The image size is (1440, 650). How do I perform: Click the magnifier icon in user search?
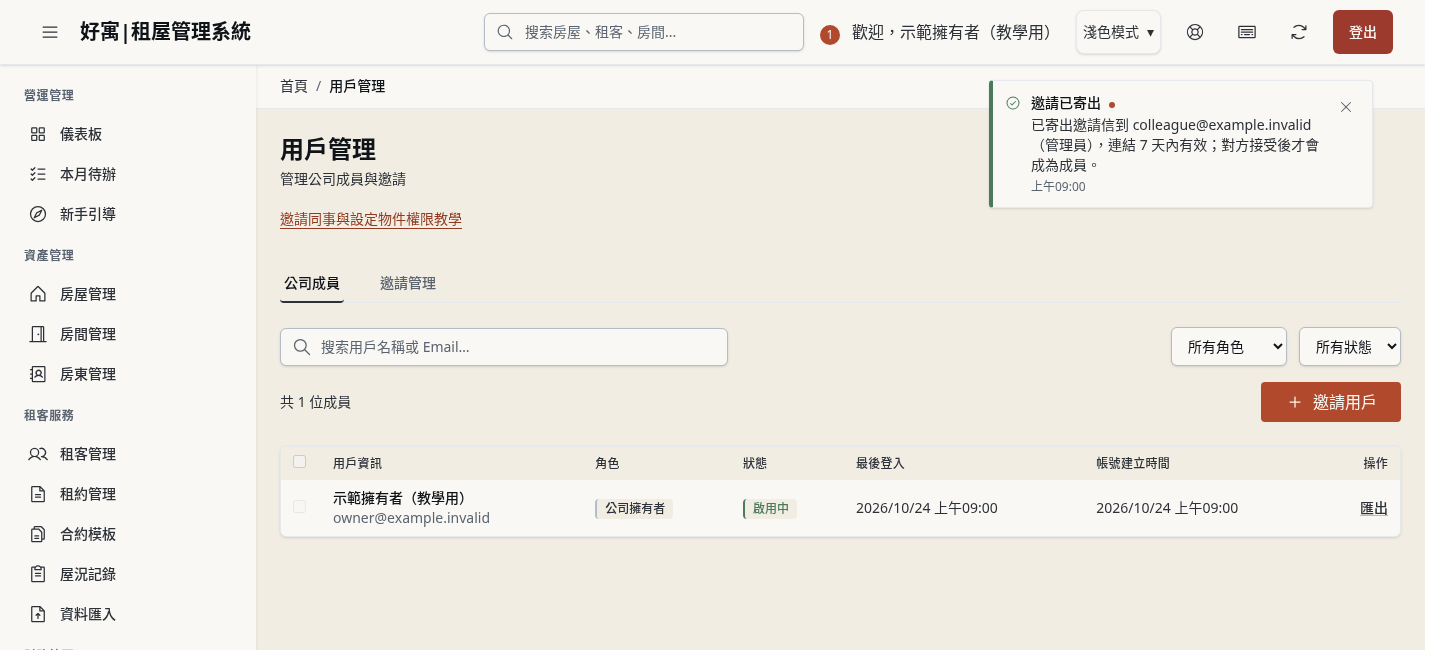point(301,347)
